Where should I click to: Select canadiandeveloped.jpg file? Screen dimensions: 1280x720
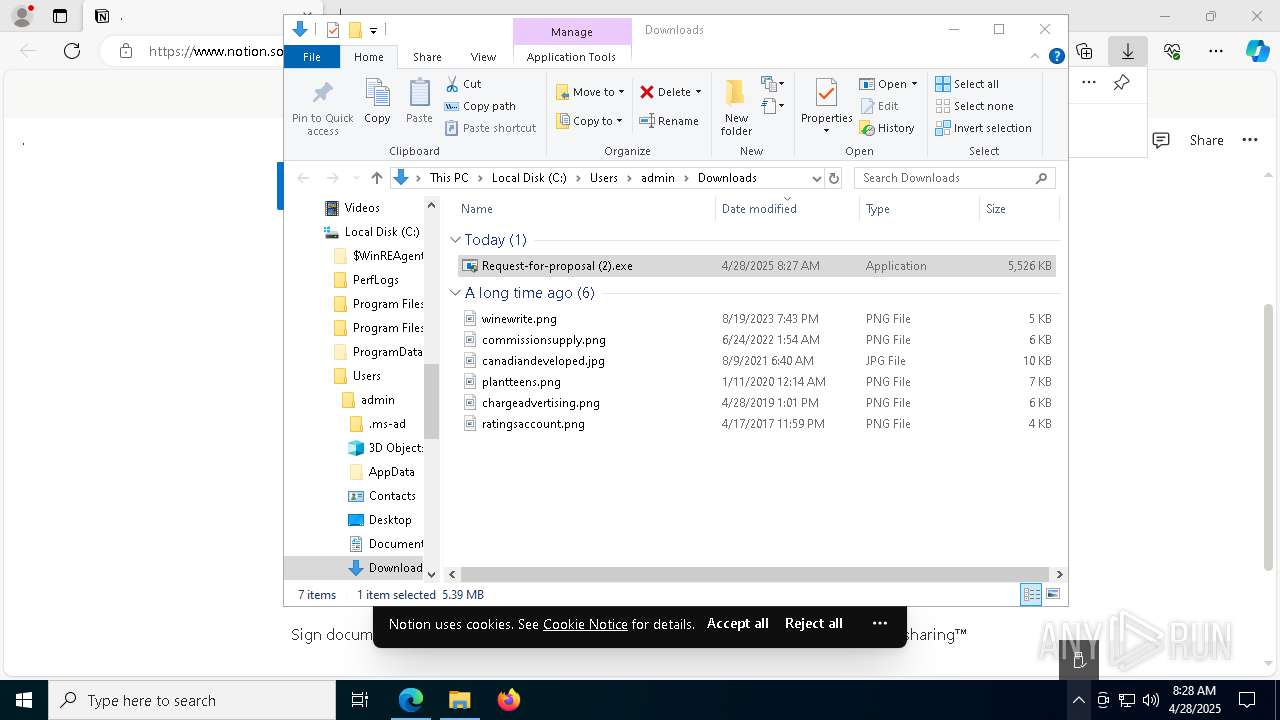point(543,361)
